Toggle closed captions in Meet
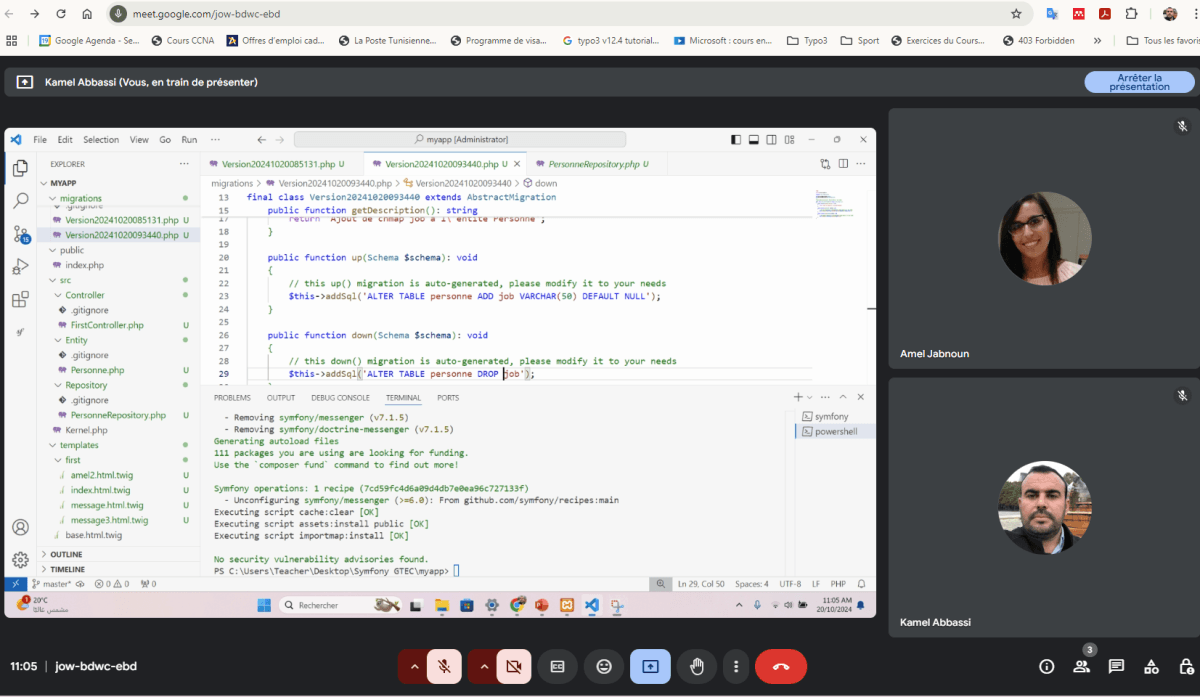The height and width of the screenshot is (697, 1200). pos(557,666)
